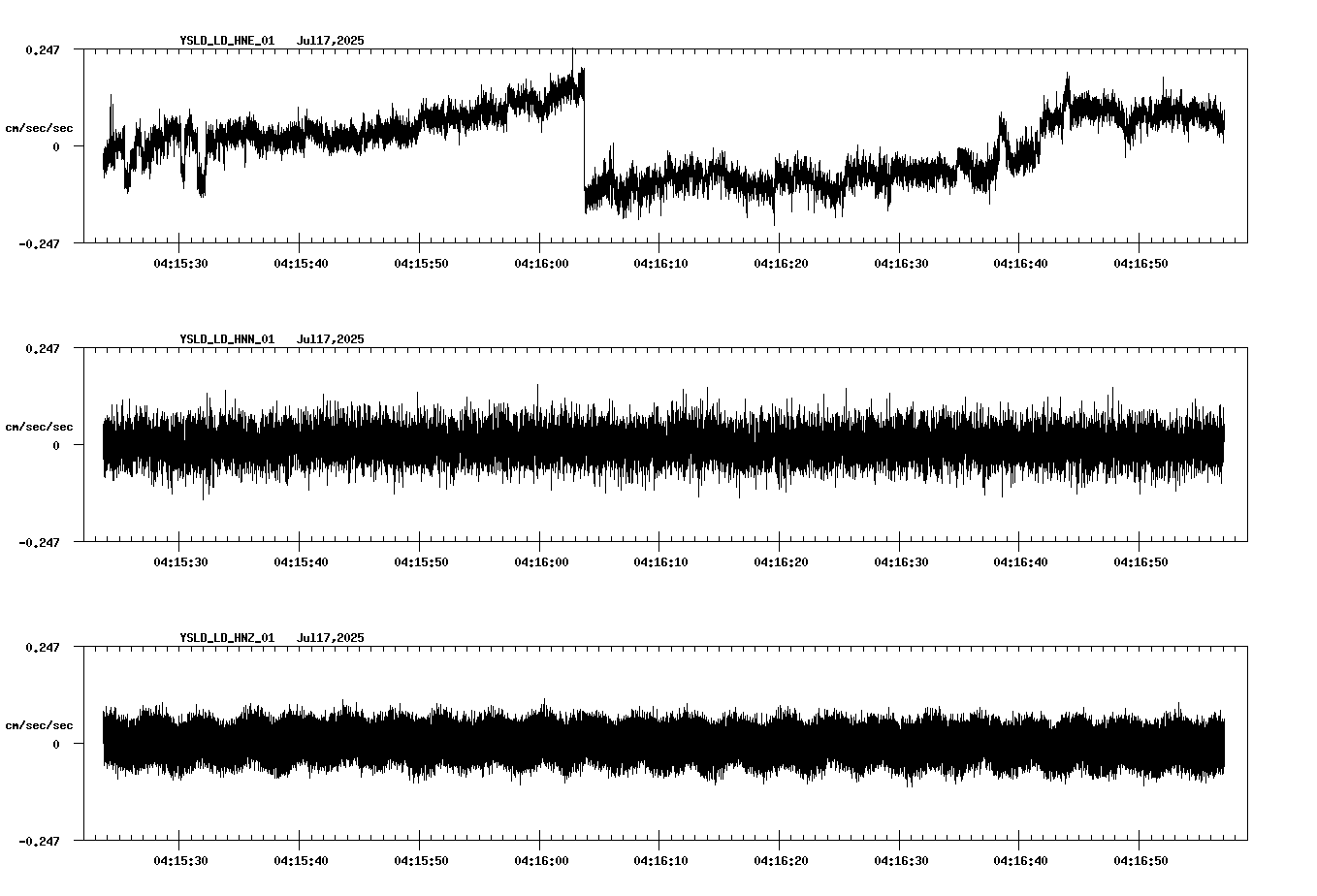Click 04:16:30 time label under HNE plot
1317x896 pixels.
pos(900,264)
